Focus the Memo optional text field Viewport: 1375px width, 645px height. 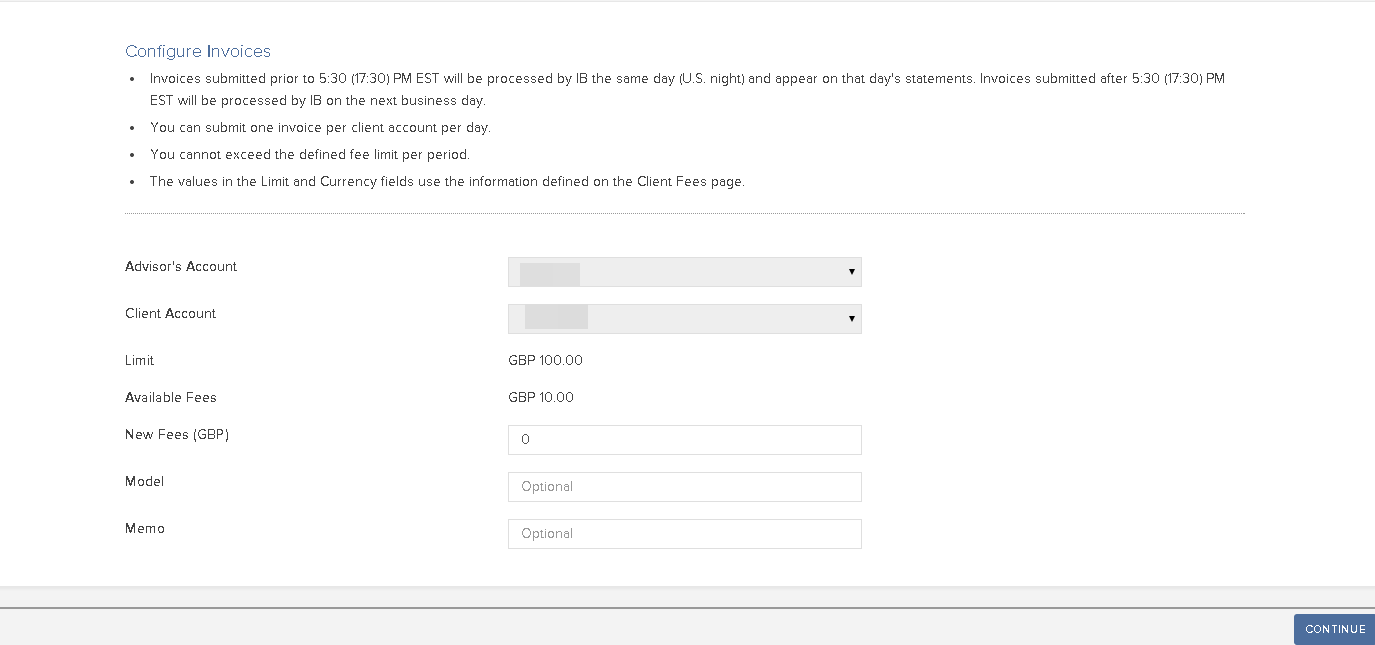(684, 534)
